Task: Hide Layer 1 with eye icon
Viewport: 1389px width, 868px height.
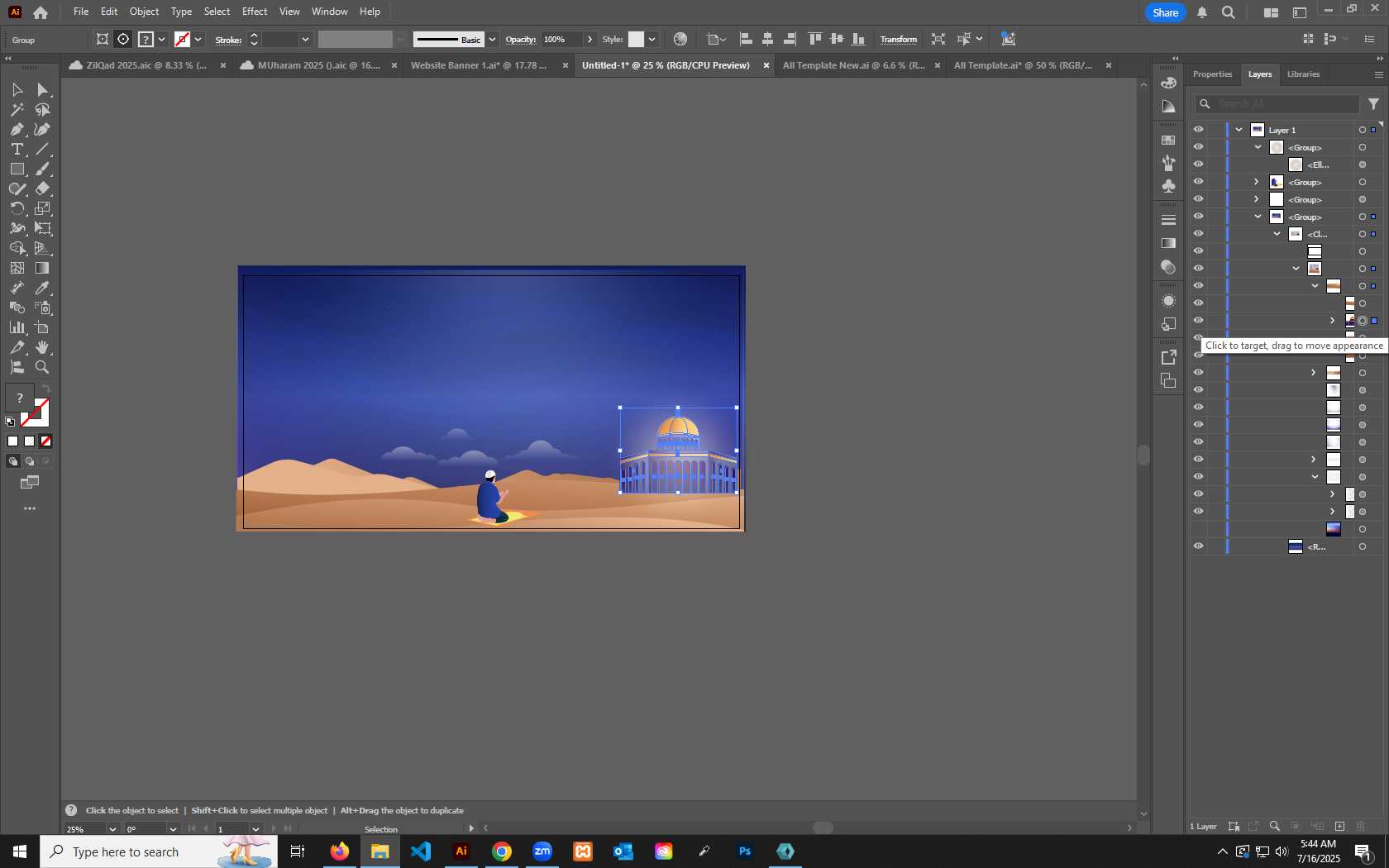Action: click(1198, 130)
